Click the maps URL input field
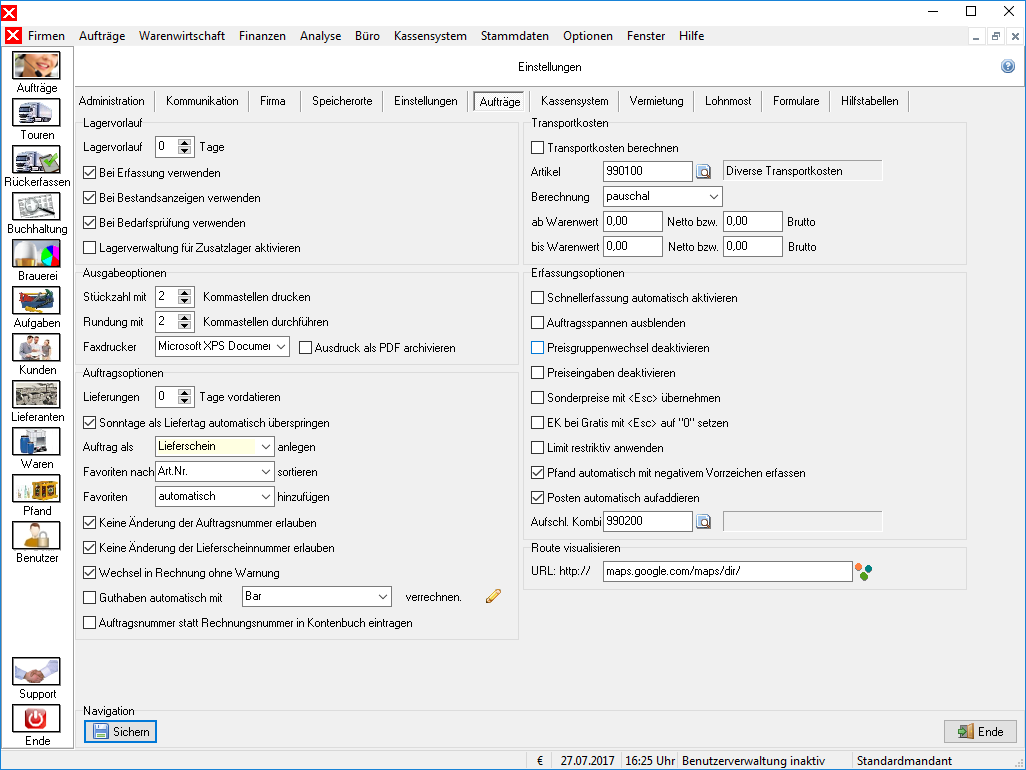Screen dimensions: 1026x770 pyautogui.click(x=728, y=571)
